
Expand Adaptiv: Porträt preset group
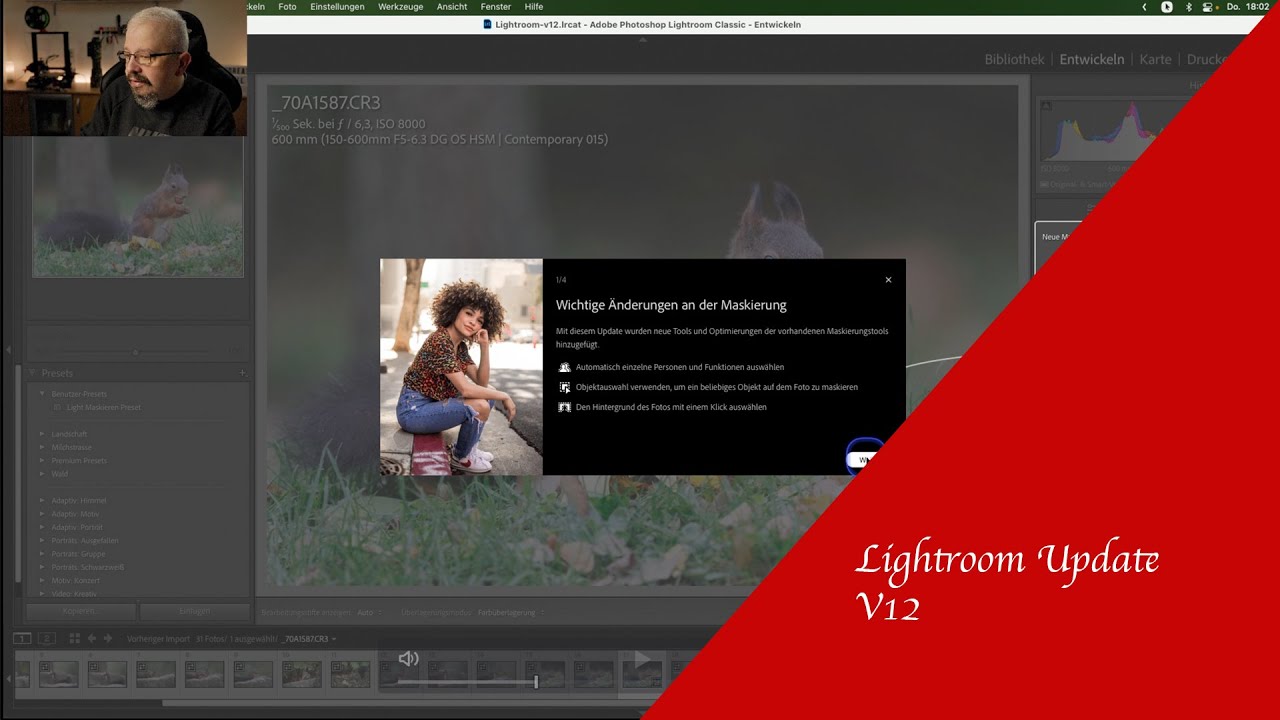tap(42, 527)
